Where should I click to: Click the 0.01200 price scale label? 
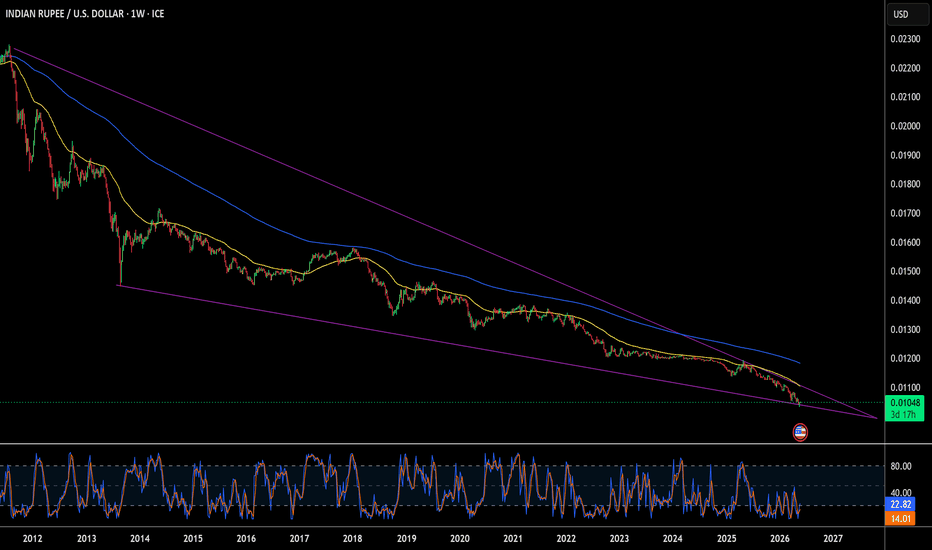[x=905, y=359]
